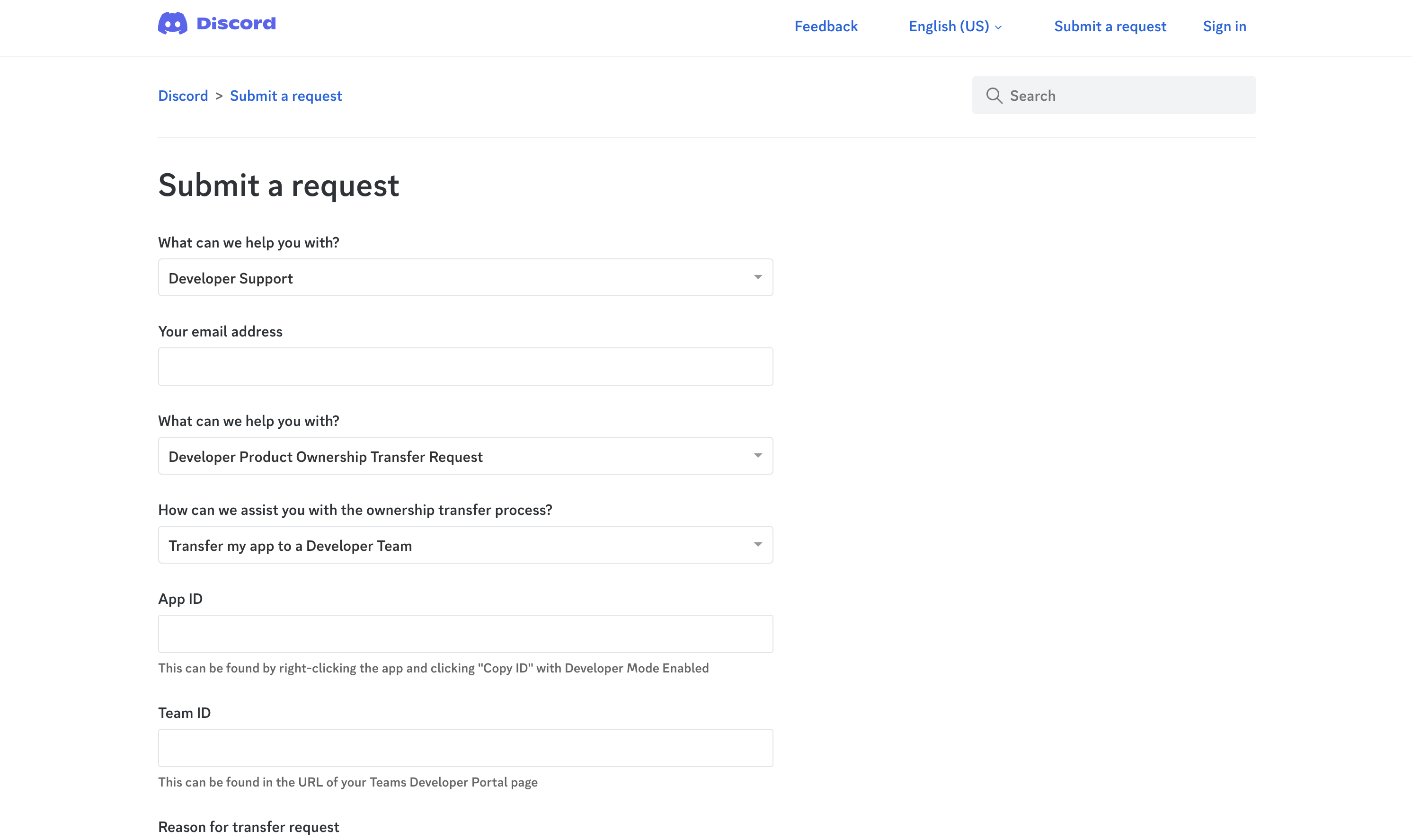Click the Team ID input field

tap(465, 748)
